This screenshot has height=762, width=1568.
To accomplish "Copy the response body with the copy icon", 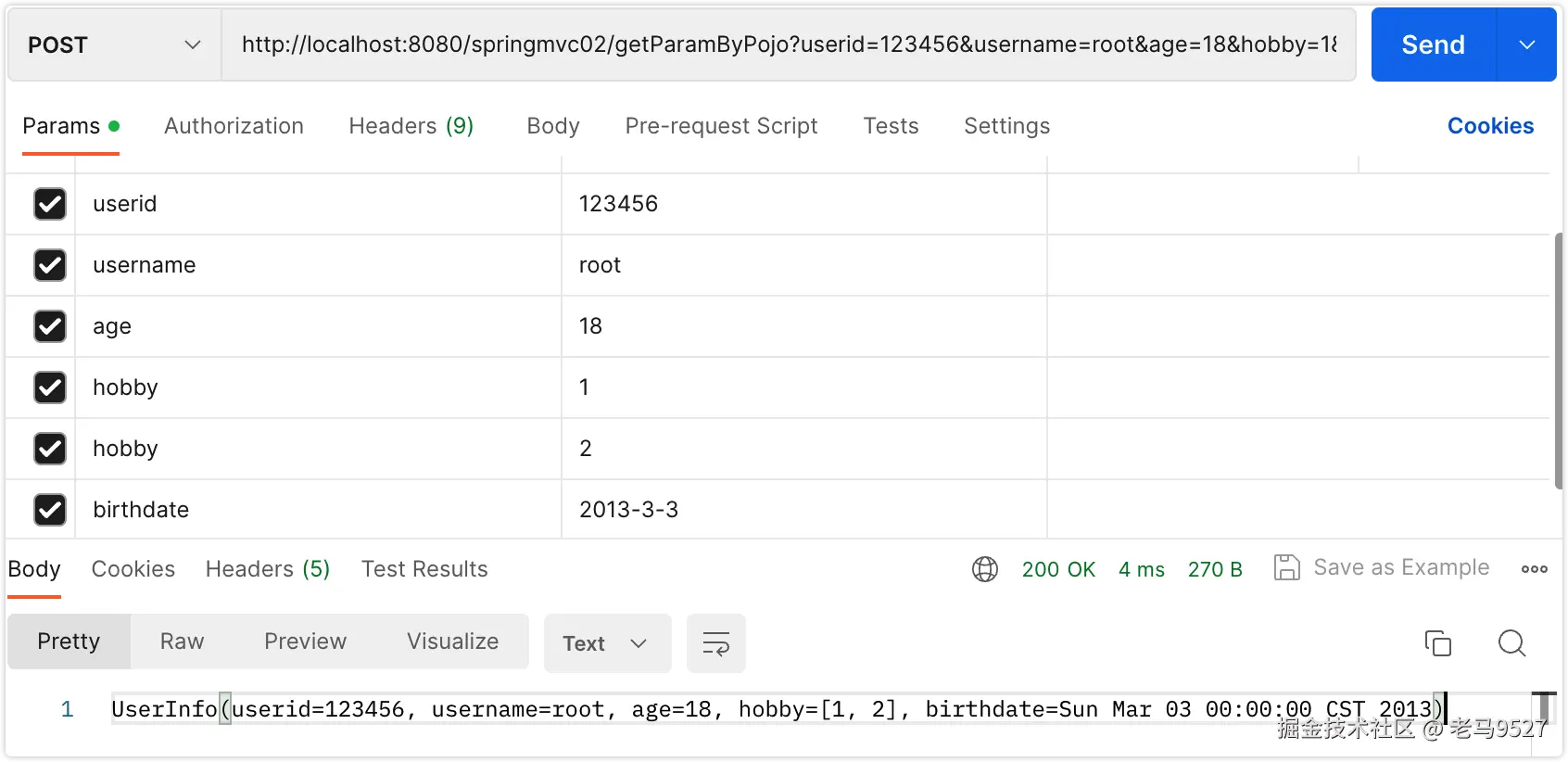I will coord(1437,643).
